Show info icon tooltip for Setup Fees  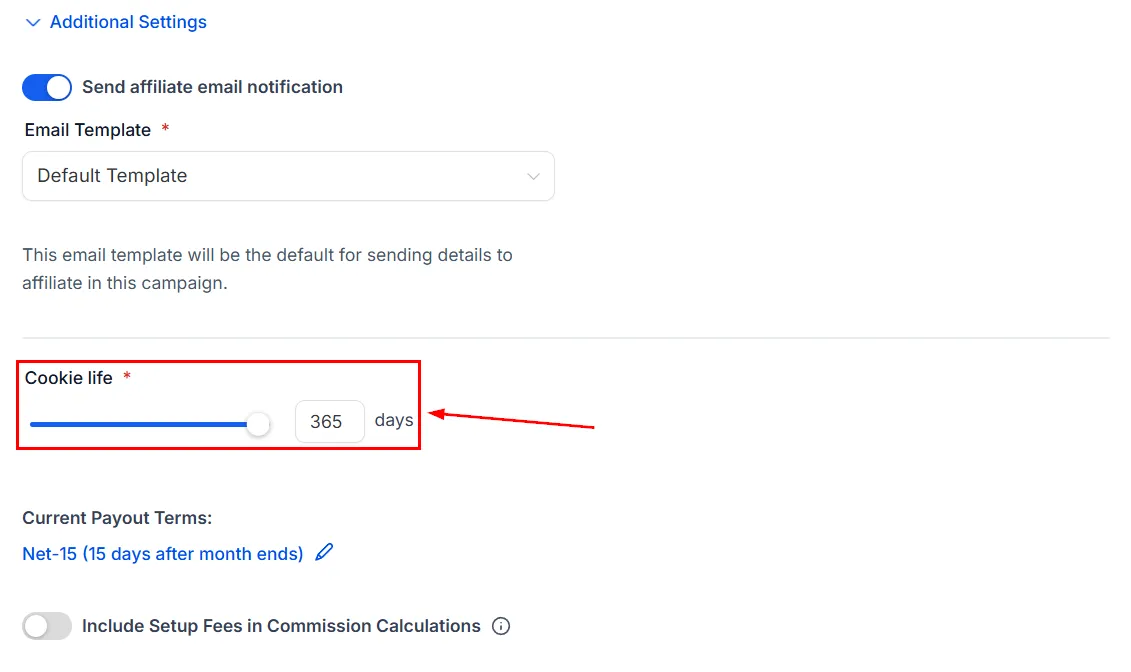tap(501, 626)
